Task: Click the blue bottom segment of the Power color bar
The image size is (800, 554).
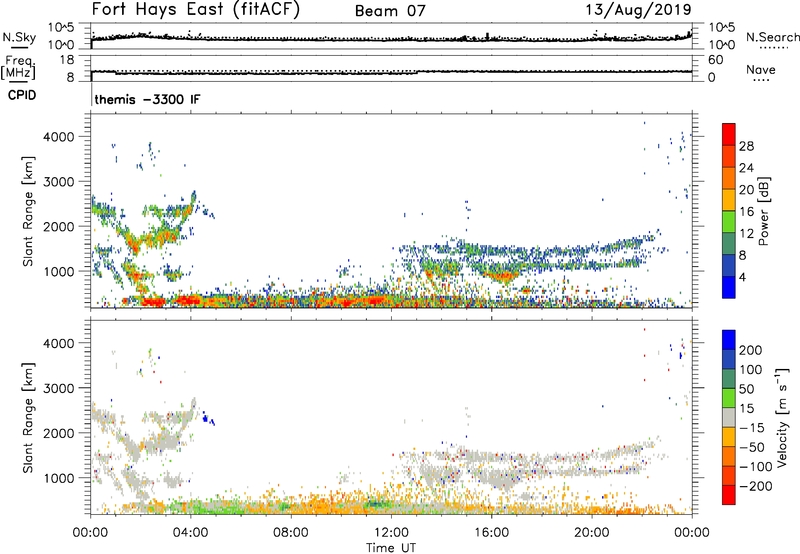Action: coord(729,287)
